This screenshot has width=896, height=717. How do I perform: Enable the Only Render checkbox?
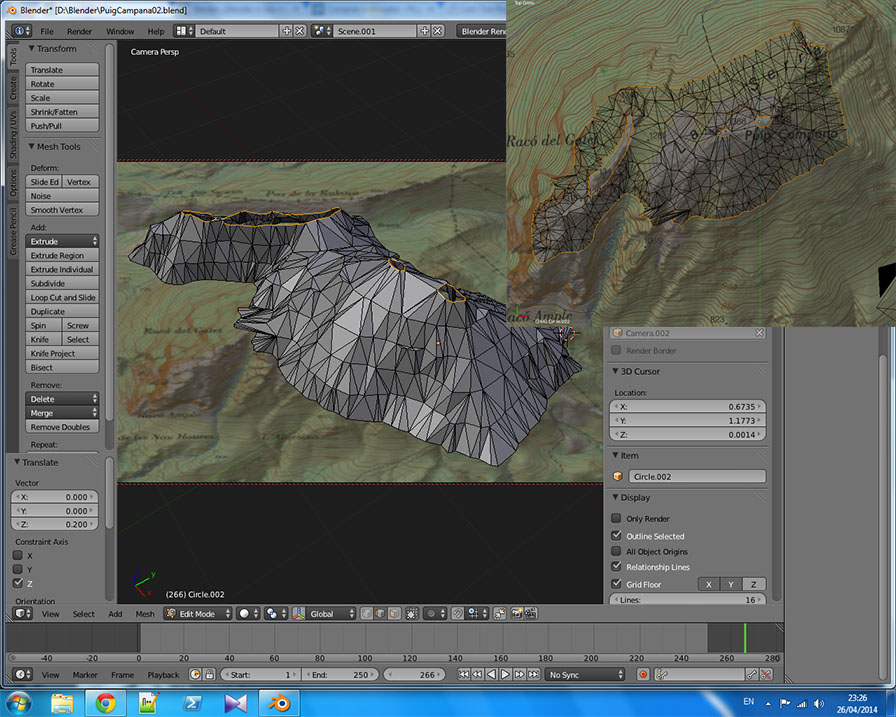coord(616,518)
